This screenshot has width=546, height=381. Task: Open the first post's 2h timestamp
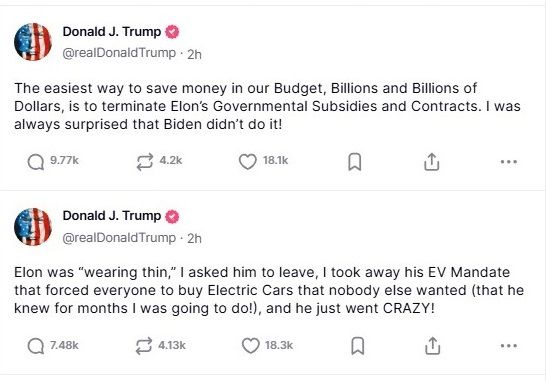coord(194,54)
